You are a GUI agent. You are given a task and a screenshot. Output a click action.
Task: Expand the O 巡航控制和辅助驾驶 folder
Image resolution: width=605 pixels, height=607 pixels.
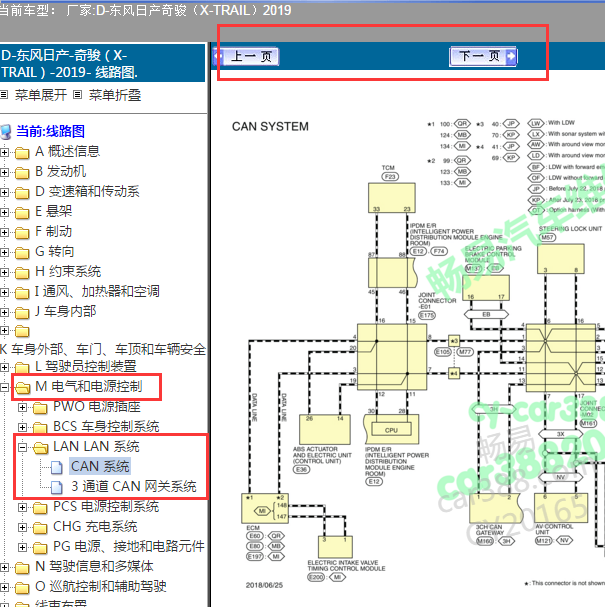(4, 588)
